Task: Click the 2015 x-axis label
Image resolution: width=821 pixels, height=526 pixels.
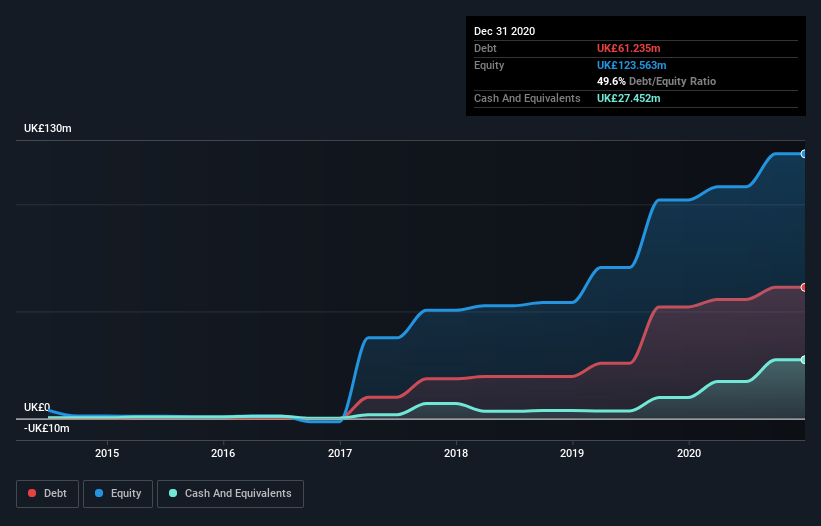Action: (107, 453)
